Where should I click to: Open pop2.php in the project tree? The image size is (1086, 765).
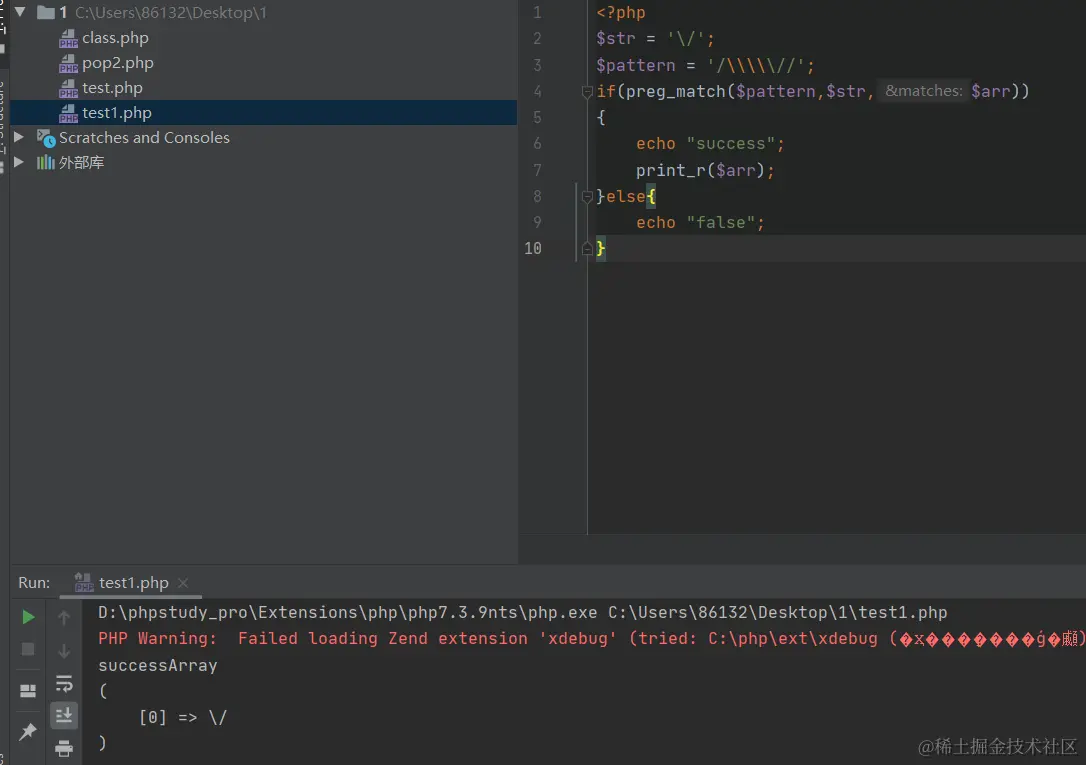pyautogui.click(x=118, y=63)
